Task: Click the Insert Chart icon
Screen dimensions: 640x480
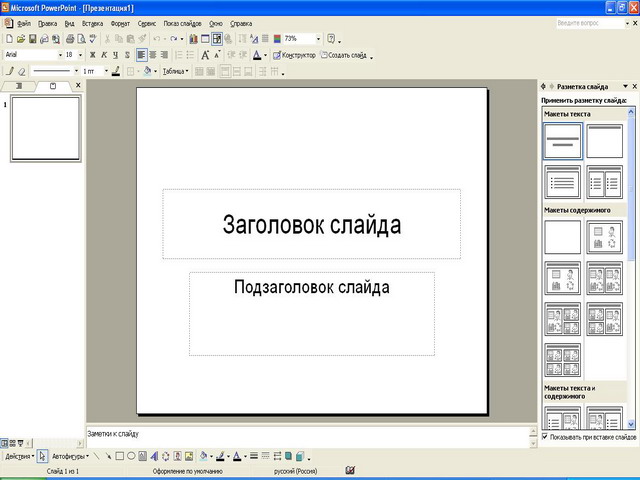Action: pos(193,39)
